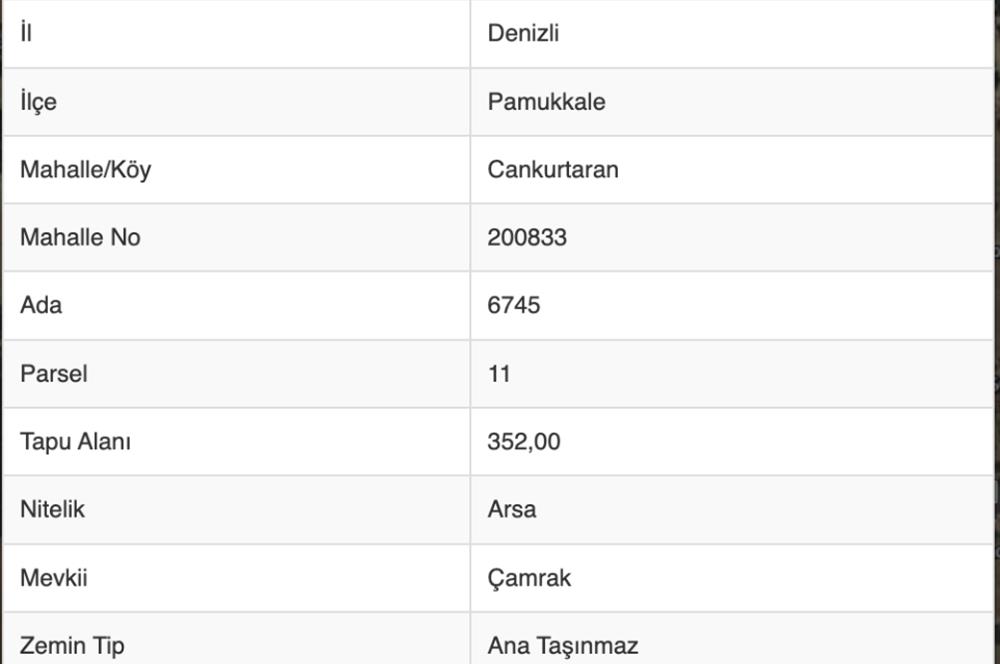The height and width of the screenshot is (664, 1000).
Task: Click the Mahalle No label
Action: click(80, 238)
